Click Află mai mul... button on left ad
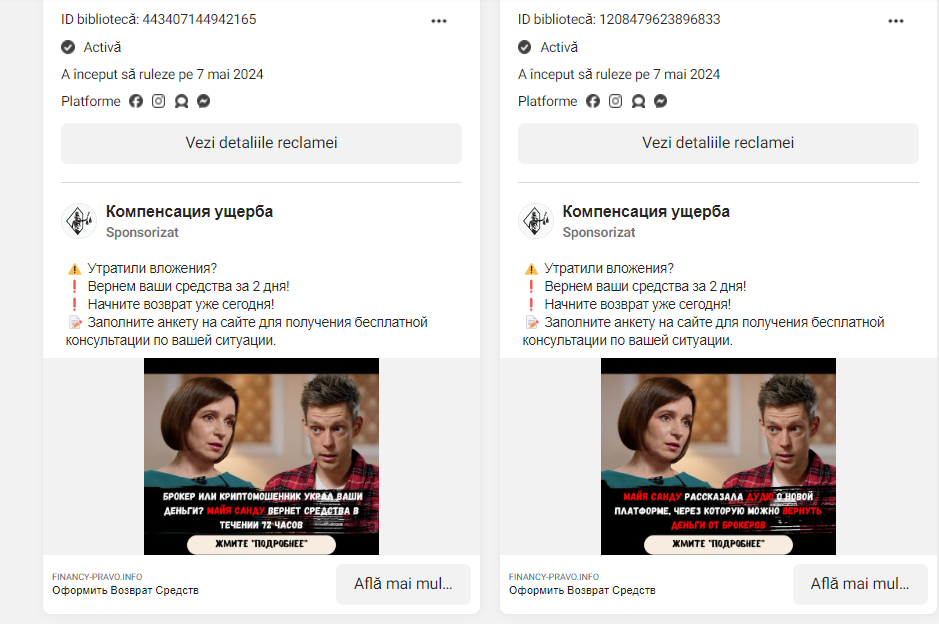939x624 pixels. coord(403,584)
